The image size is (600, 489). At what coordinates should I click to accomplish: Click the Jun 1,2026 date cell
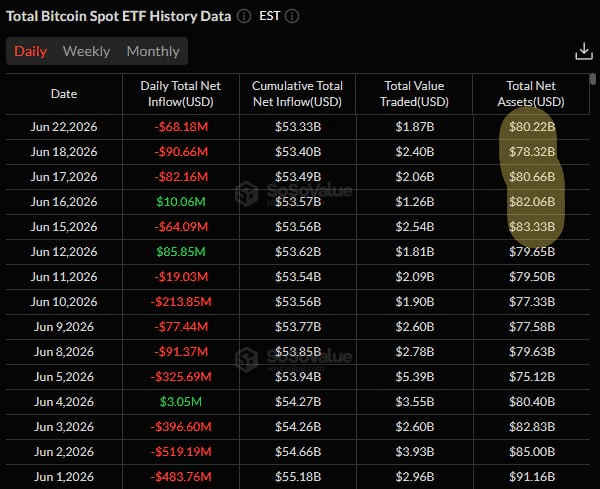64,476
